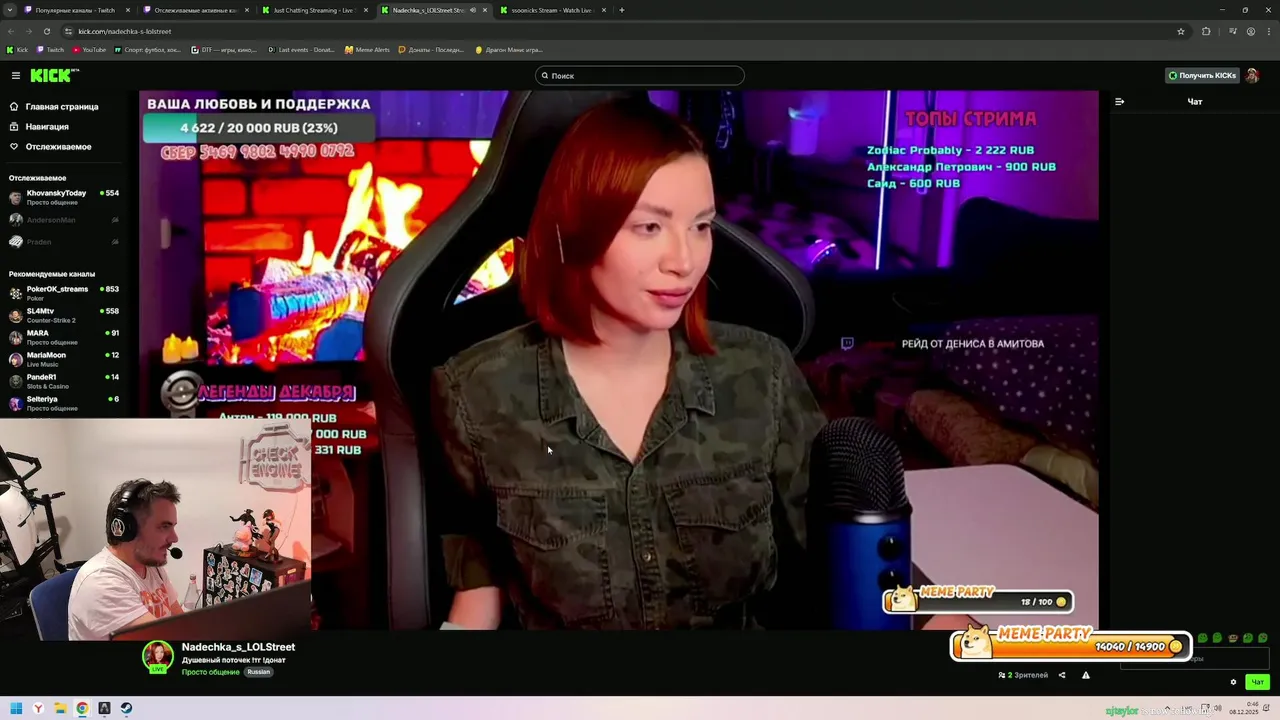Open the Windows Start menu
This screenshot has width=1280, height=720.
16,708
